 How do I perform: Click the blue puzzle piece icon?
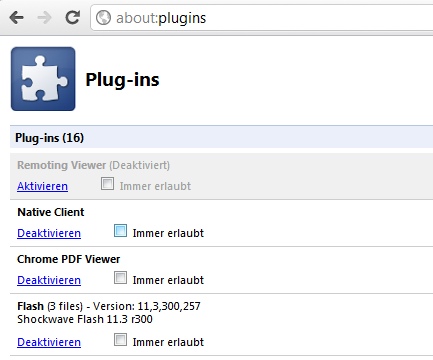(43, 79)
